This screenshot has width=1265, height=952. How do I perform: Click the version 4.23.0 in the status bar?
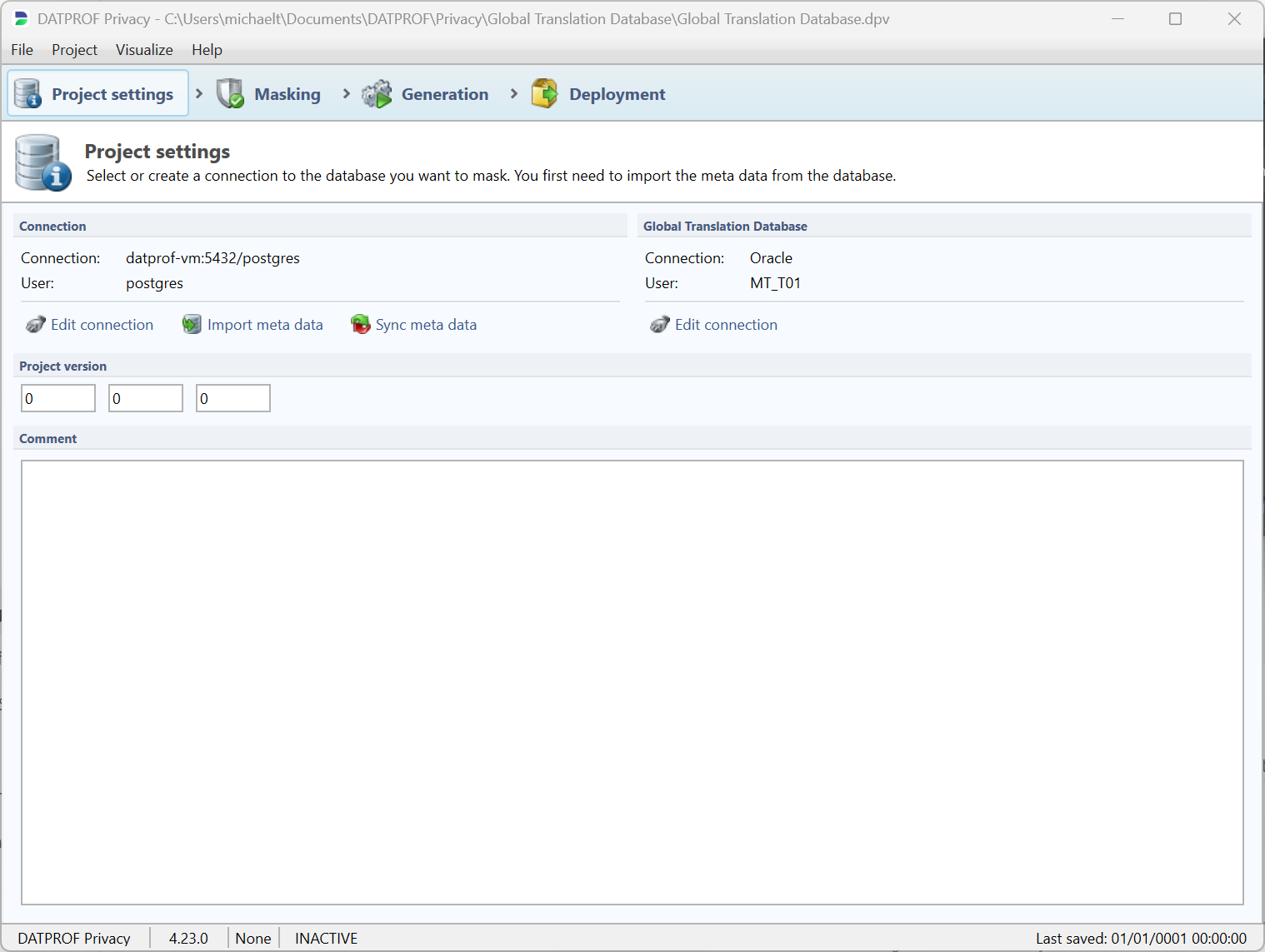tap(188, 939)
